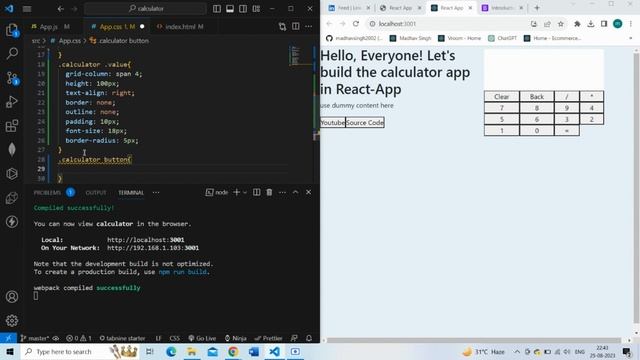Open the TERMINAL panel tab
640x360 pixels.
coord(131,193)
